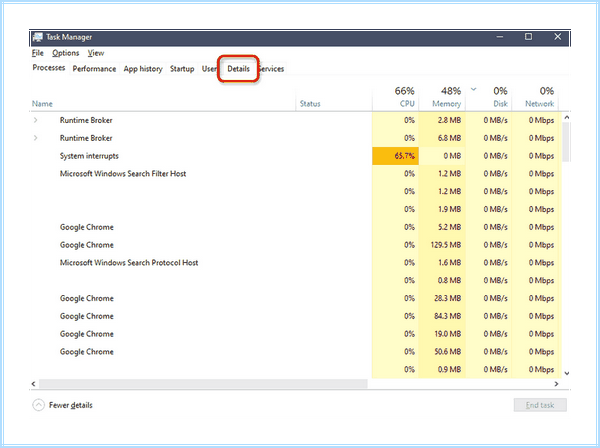
Task: Open the Details tab
Action: tap(238, 69)
